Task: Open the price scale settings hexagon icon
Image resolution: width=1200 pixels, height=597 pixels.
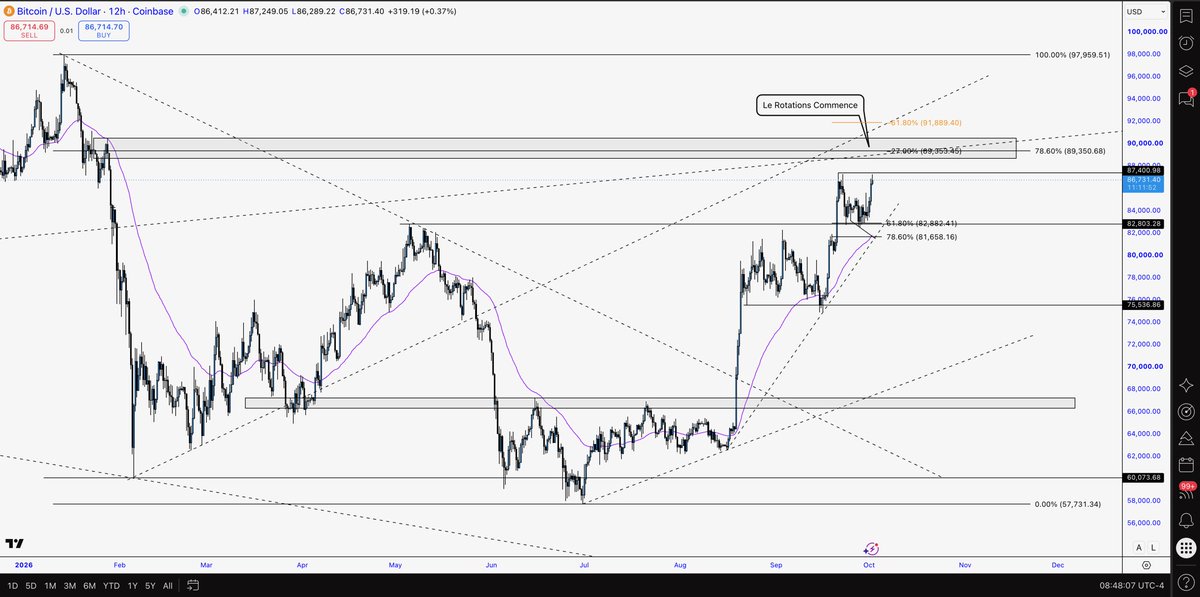Action: tap(1144, 565)
